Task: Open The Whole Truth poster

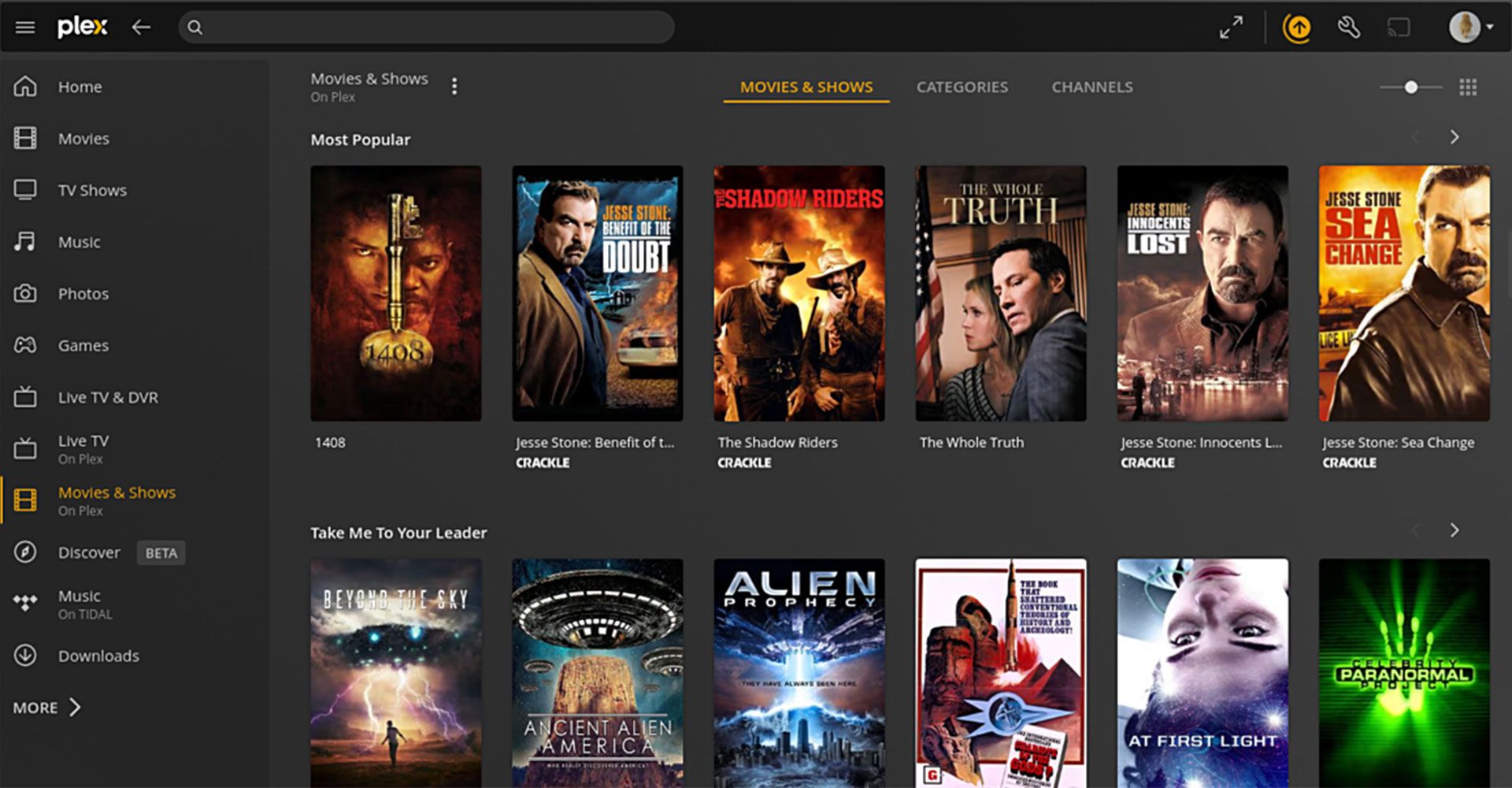Action: pos(1001,293)
